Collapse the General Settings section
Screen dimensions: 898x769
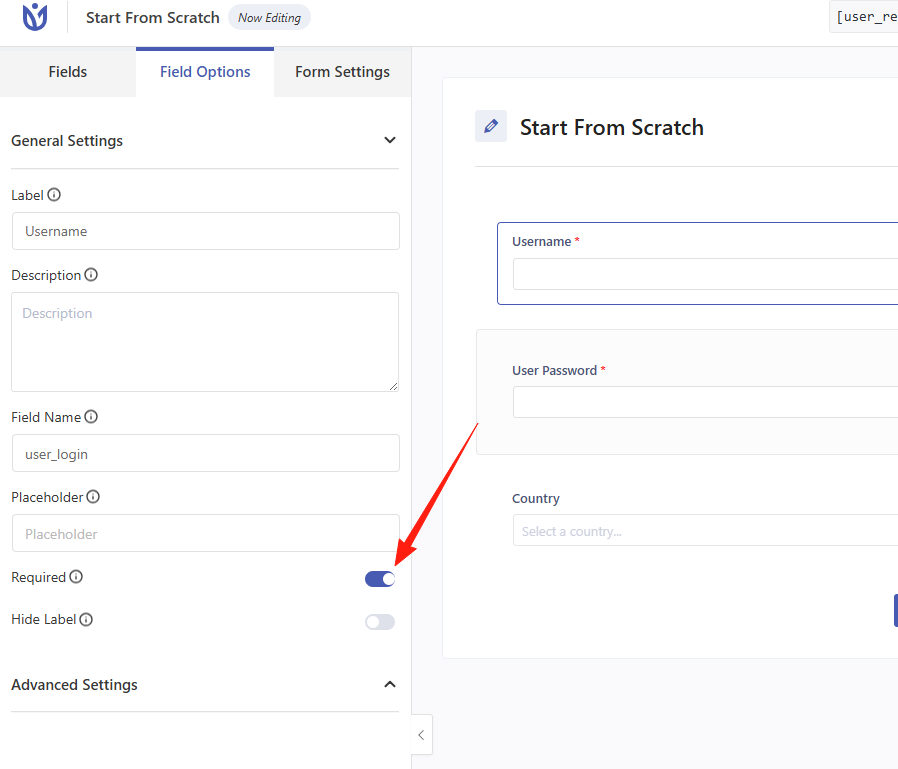coord(390,141)
